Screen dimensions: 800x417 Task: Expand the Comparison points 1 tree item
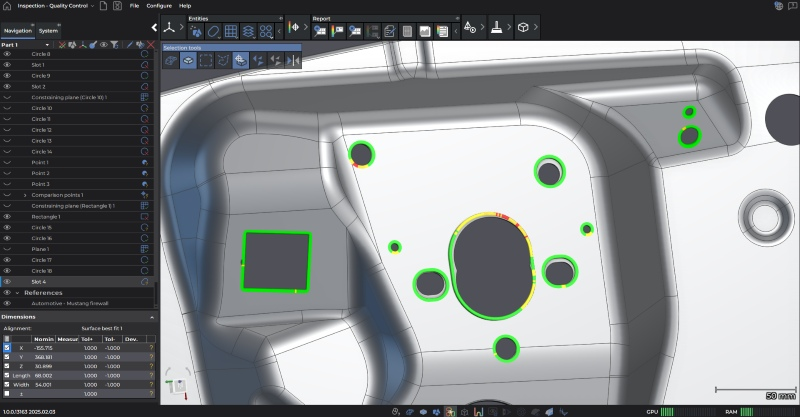25,194
